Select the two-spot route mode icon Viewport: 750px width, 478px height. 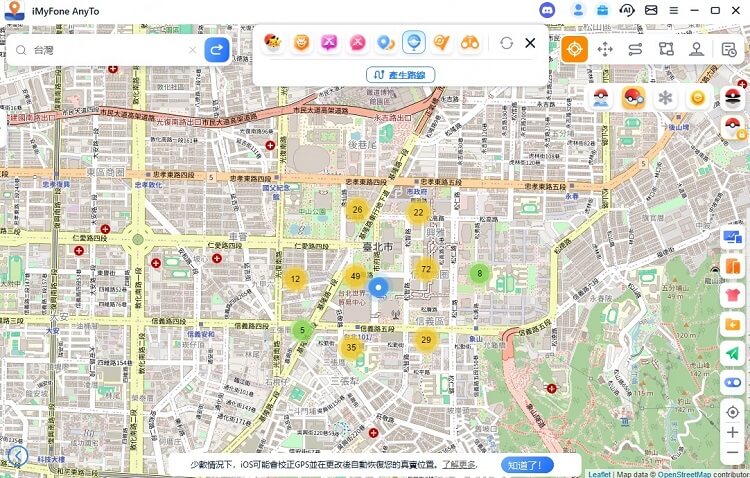[635, 49]
